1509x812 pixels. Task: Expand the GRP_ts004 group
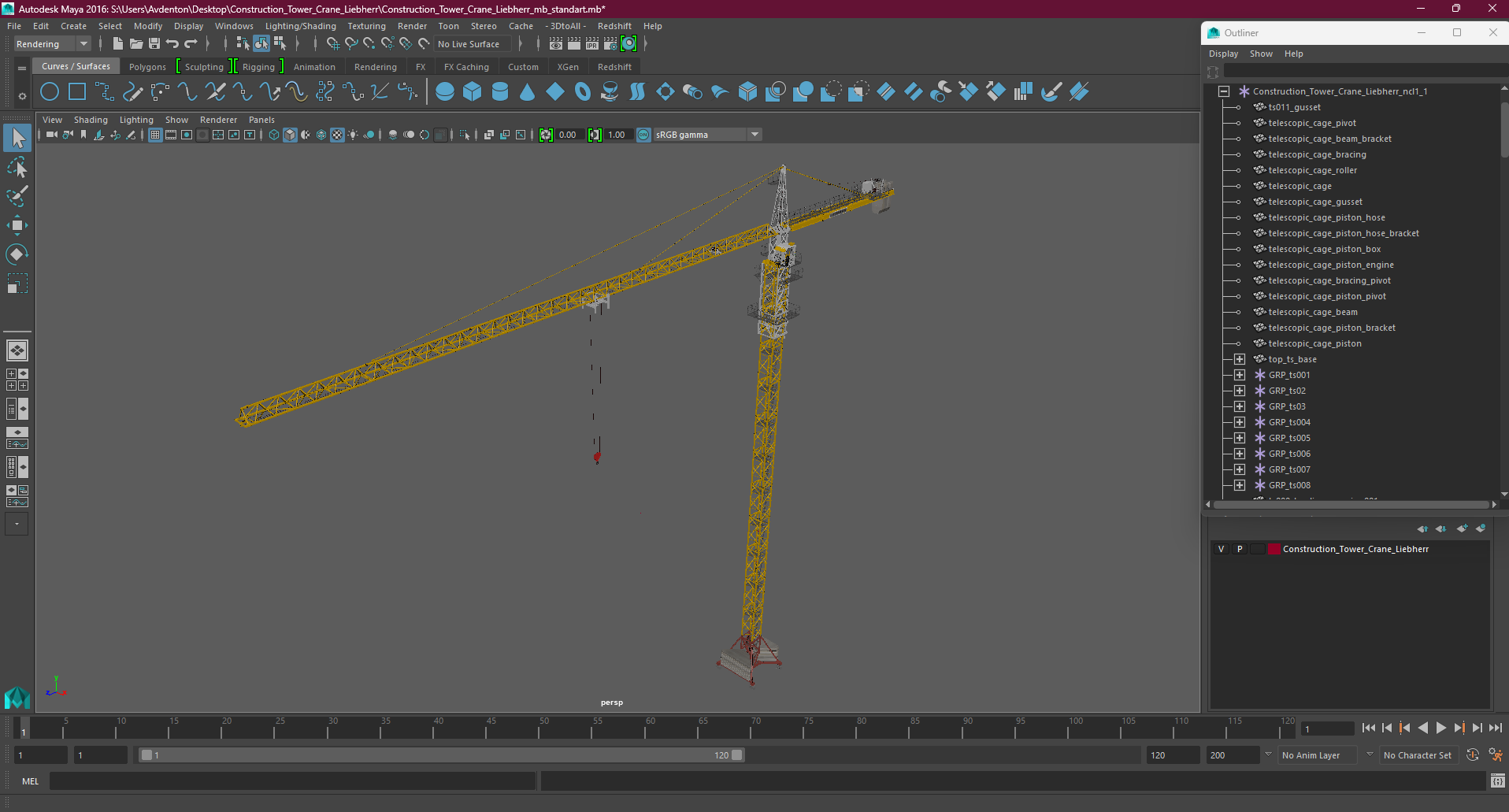coord(1240,422)
